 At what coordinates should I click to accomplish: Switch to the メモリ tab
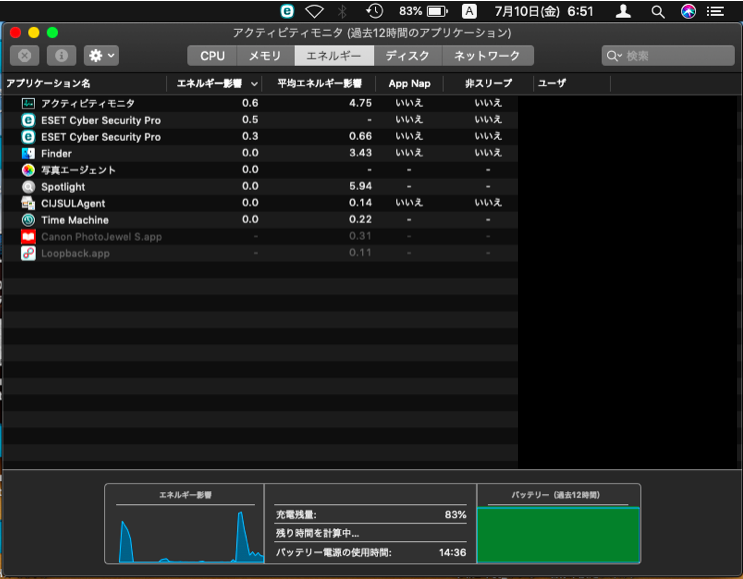pos(265,56)
